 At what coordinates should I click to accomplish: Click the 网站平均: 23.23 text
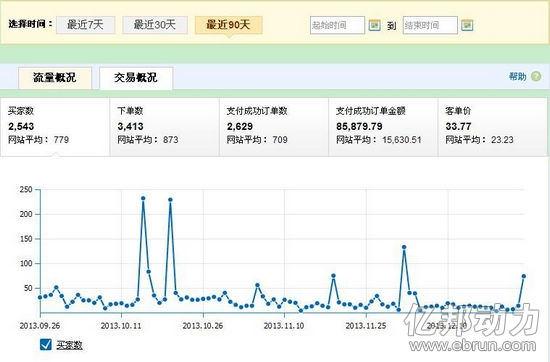click(479, 140)
